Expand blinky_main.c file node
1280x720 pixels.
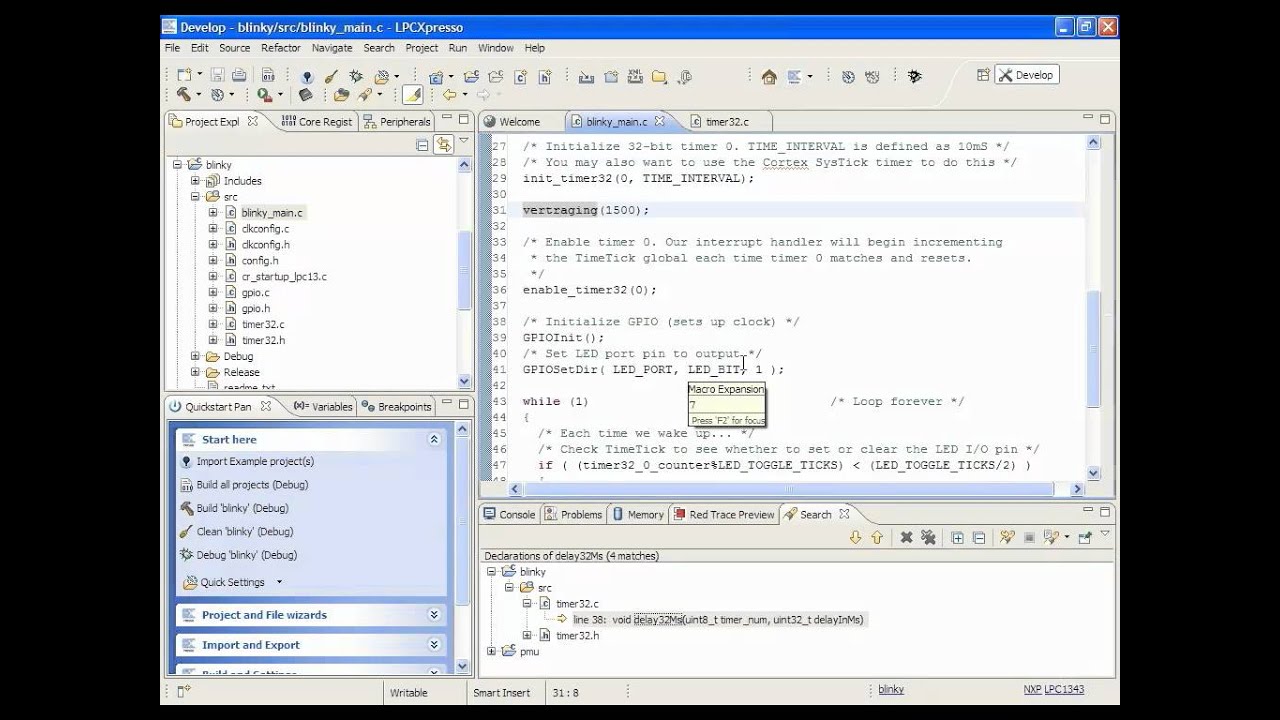coord(213,213)
